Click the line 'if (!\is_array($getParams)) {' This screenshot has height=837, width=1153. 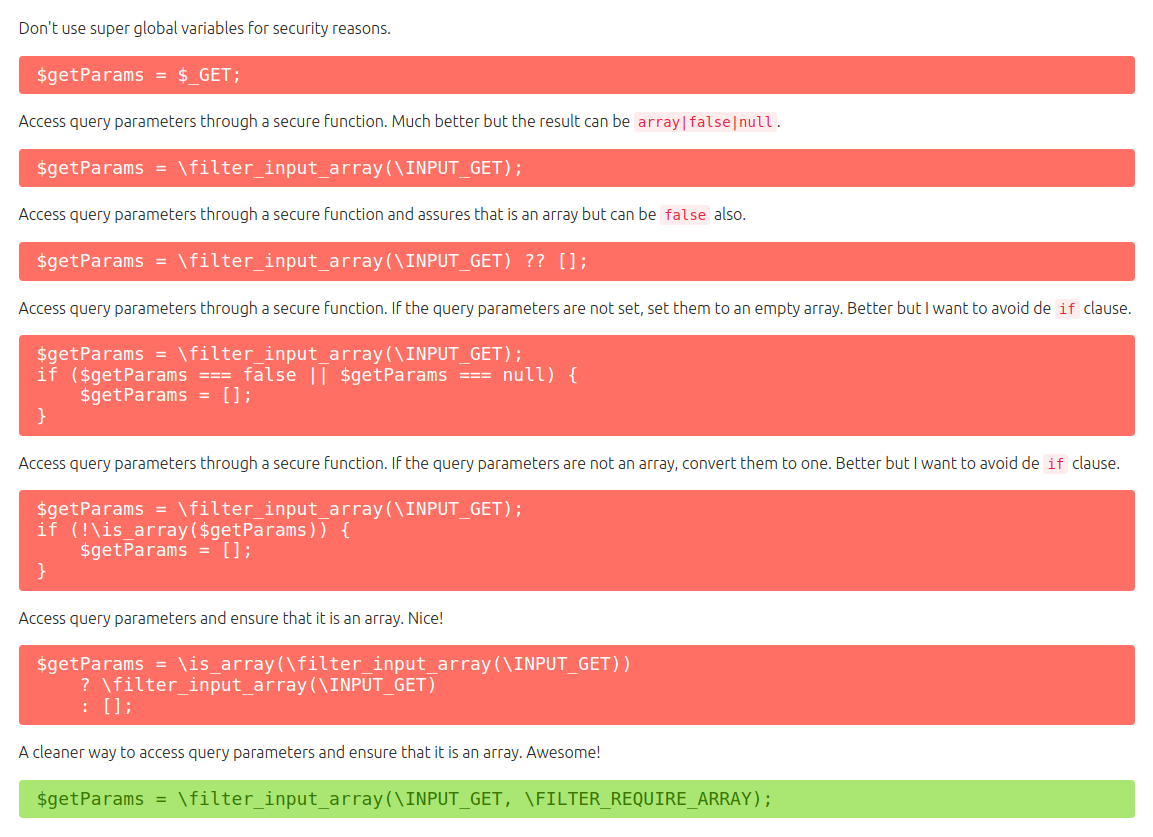point(193,530)
